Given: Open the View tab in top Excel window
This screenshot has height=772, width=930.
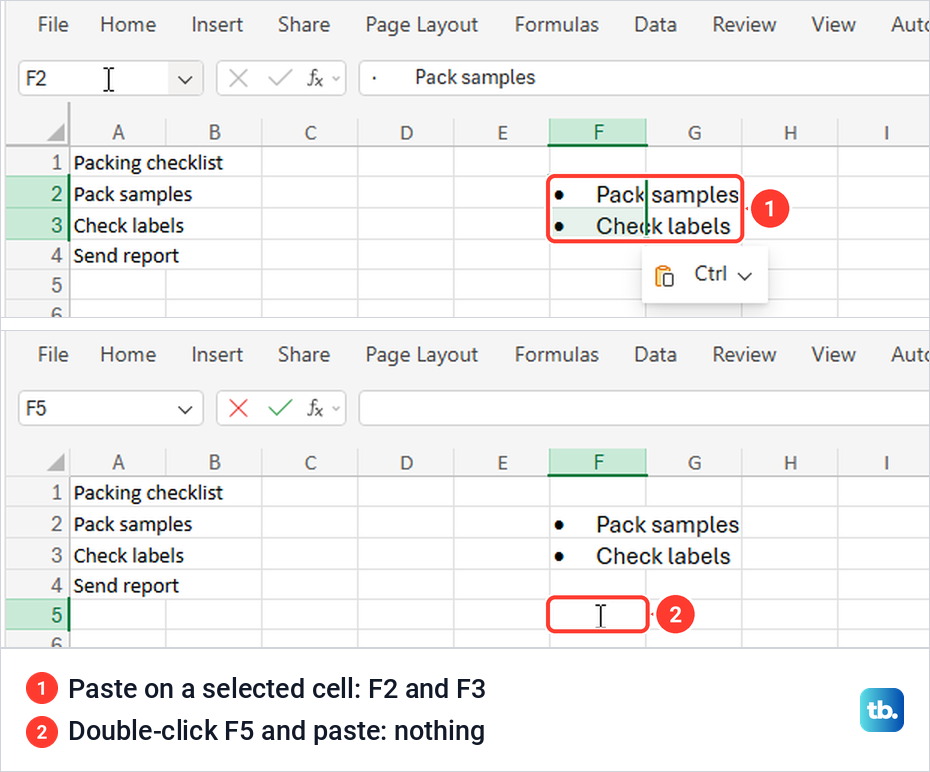Looking at the screenshot, I should (833, 24).
